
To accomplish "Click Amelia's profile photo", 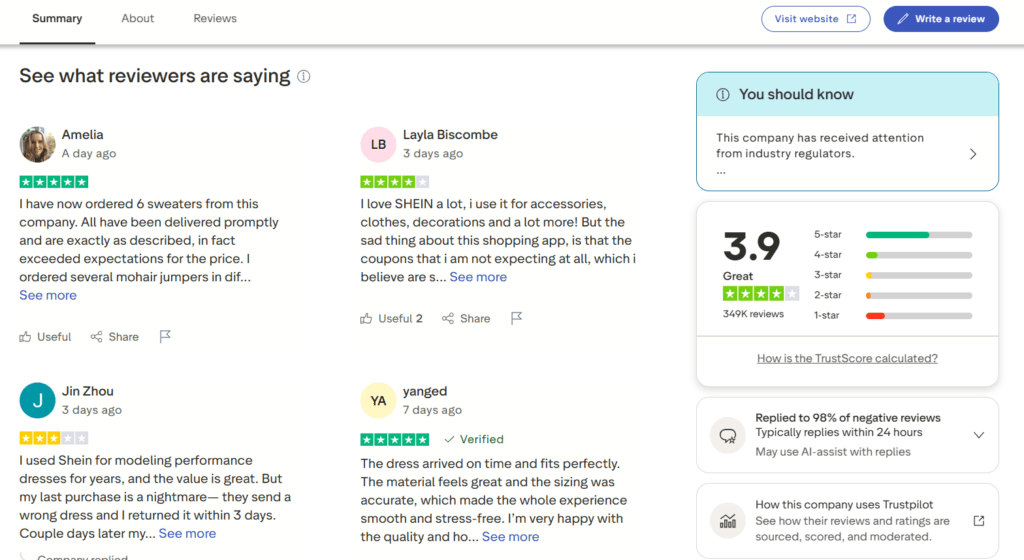I will (37, 144).
